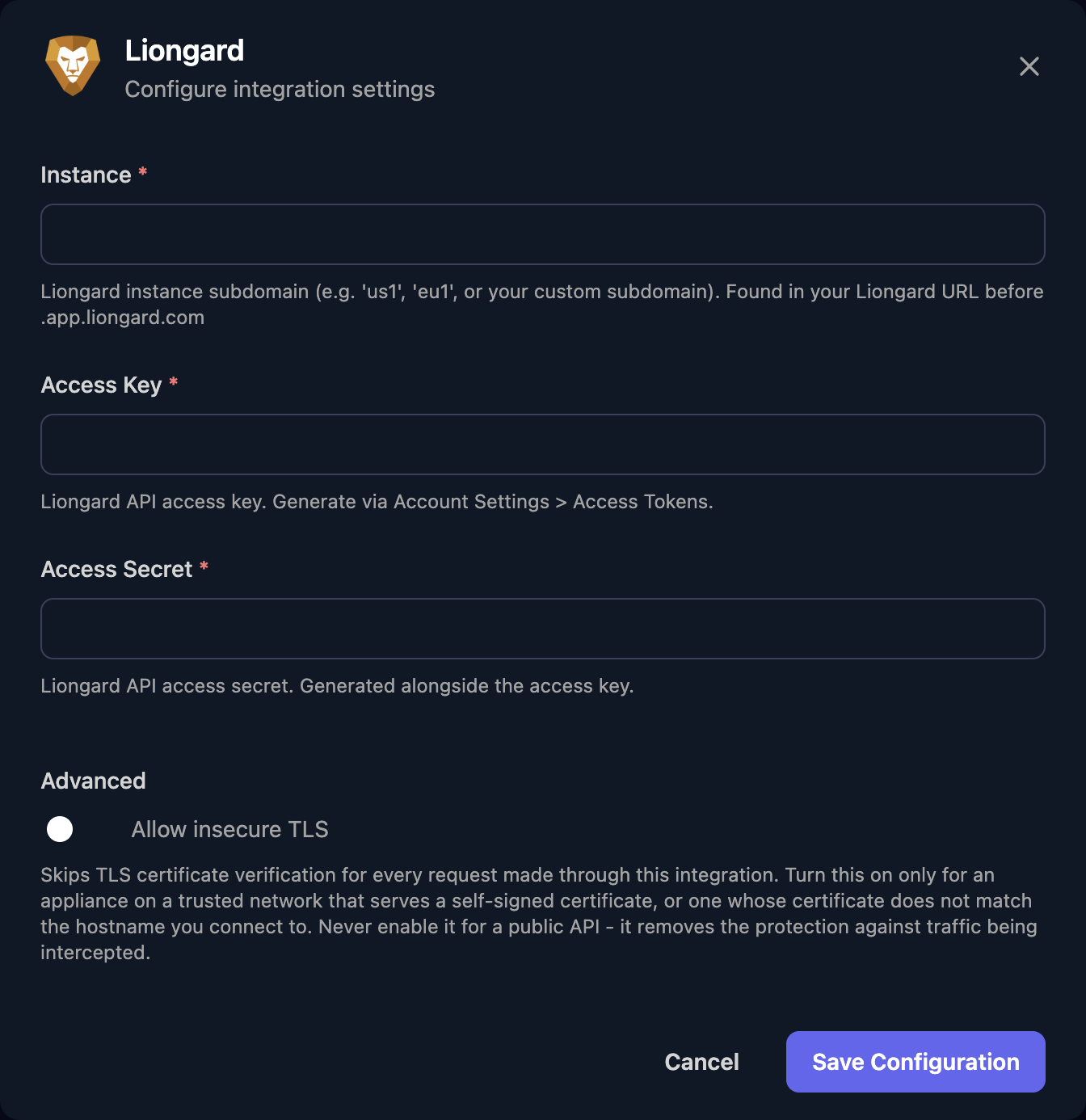
Task: Click the Instance field label
Action: (x=86, y=175)
